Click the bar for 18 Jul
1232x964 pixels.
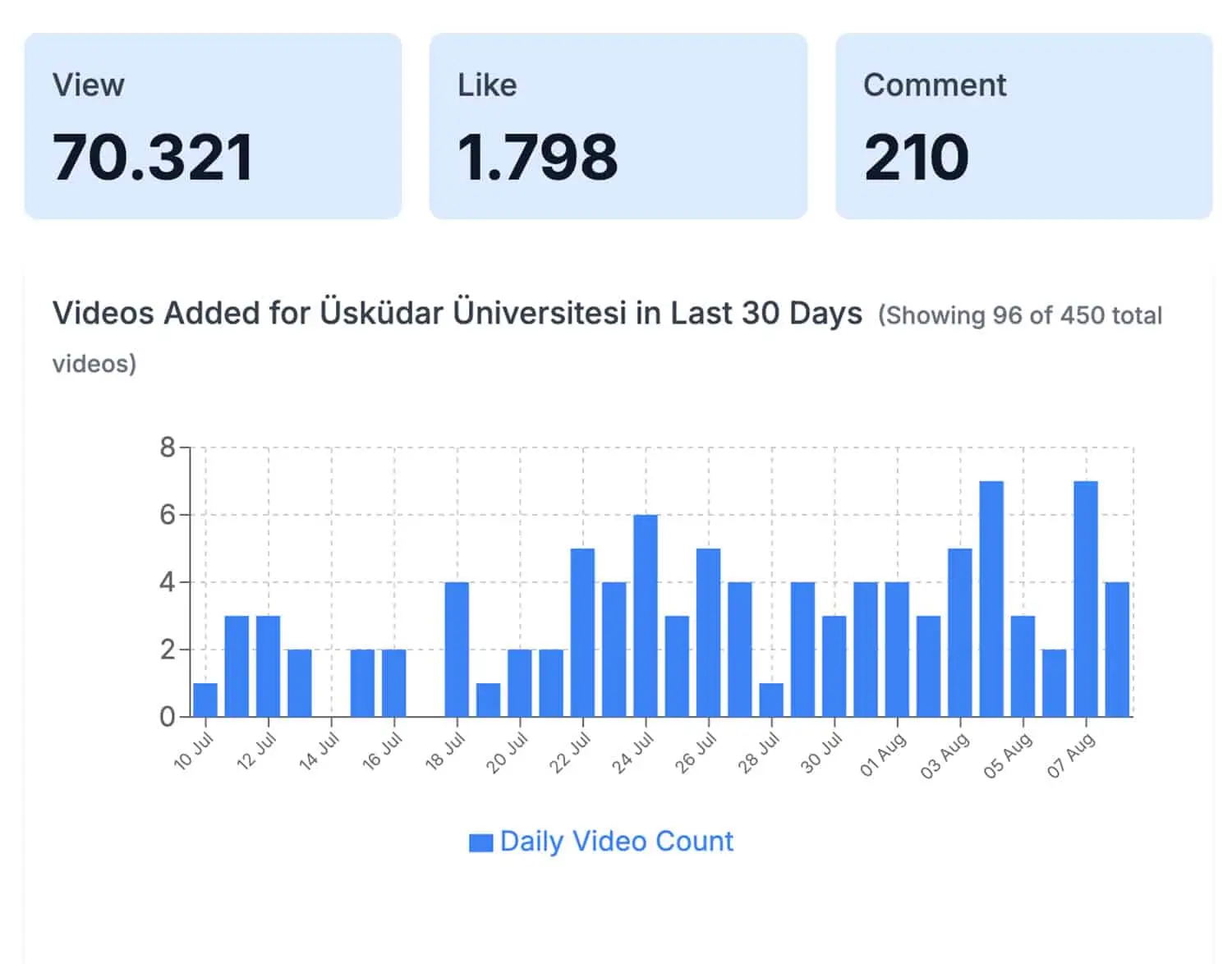[x=457, y=650]
